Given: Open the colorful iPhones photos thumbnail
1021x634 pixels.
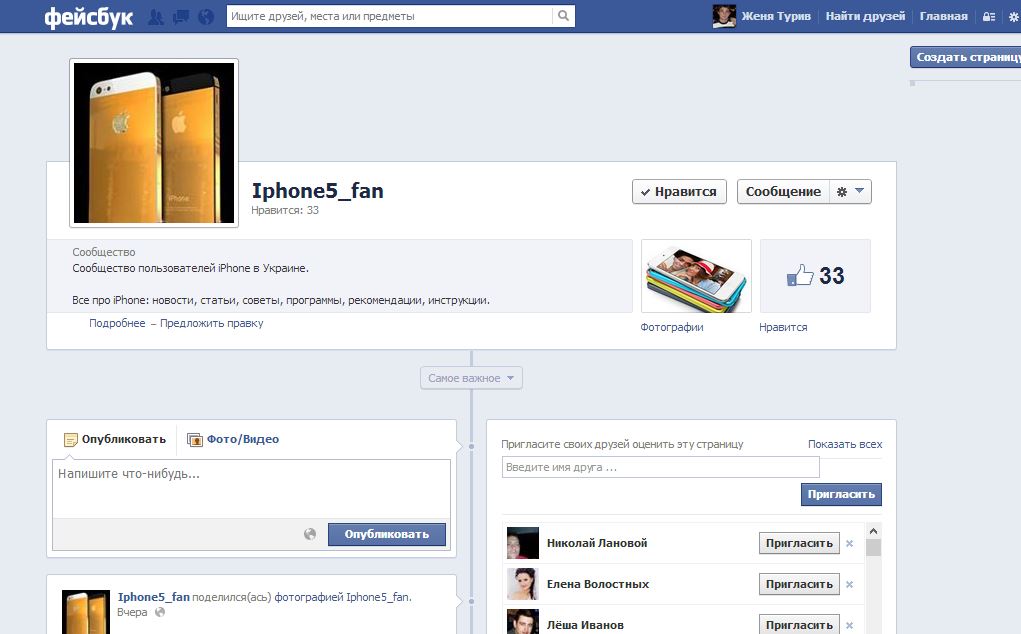Looking at the screenshot, I should (x=696, y=276).
